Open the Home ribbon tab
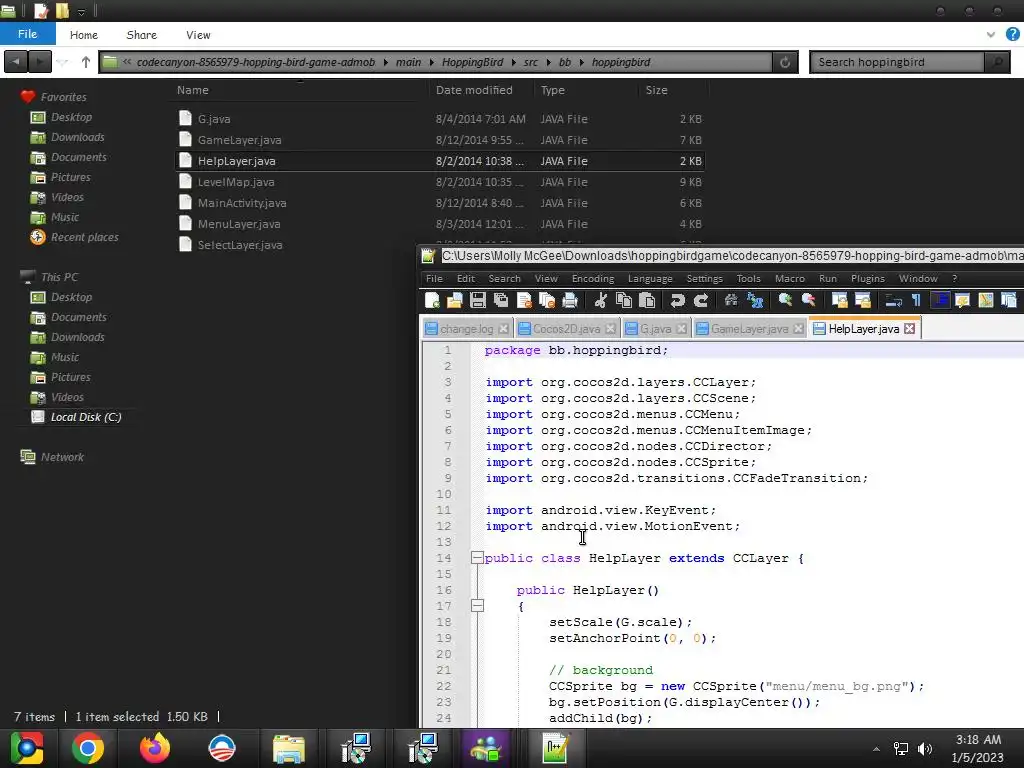 click(x=84, y=35)
